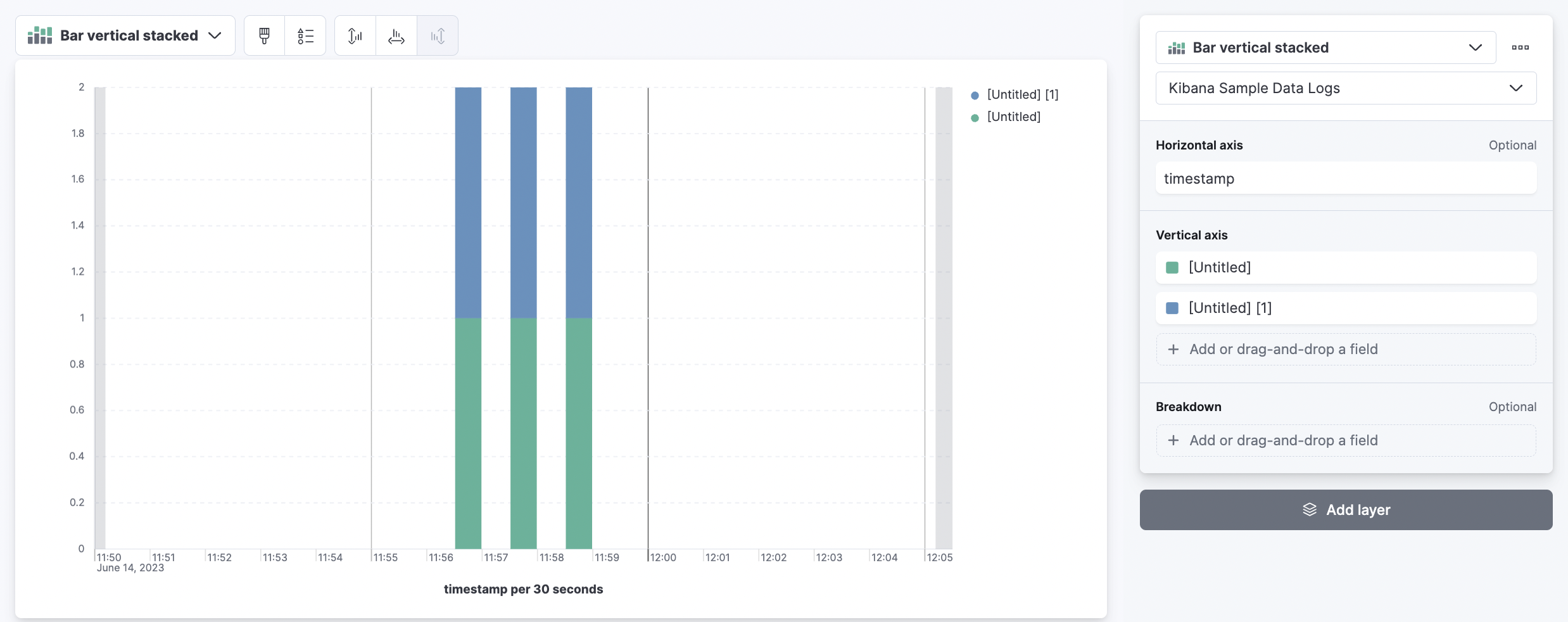Open the legend settings icon
The height and width of the screenshot is (622, 1568).
tap(305, 35)
